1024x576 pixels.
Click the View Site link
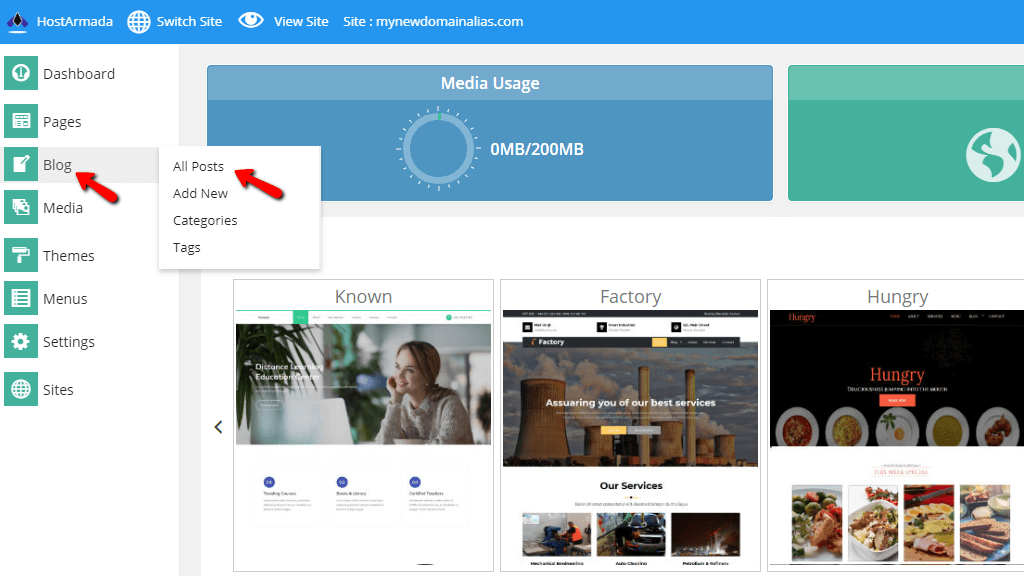tap(301, 22)
